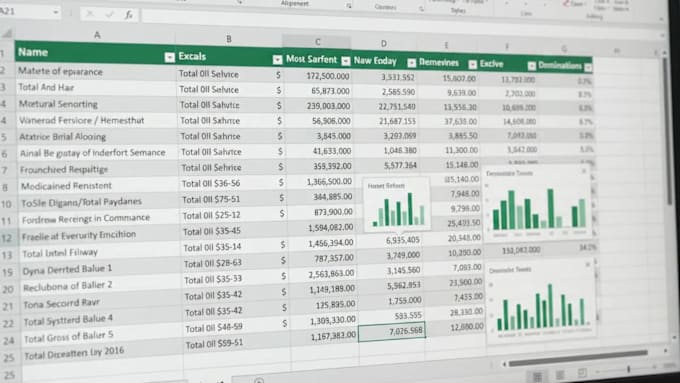Select cell 'Atatrice Brial Alooing'

[62, 137]
